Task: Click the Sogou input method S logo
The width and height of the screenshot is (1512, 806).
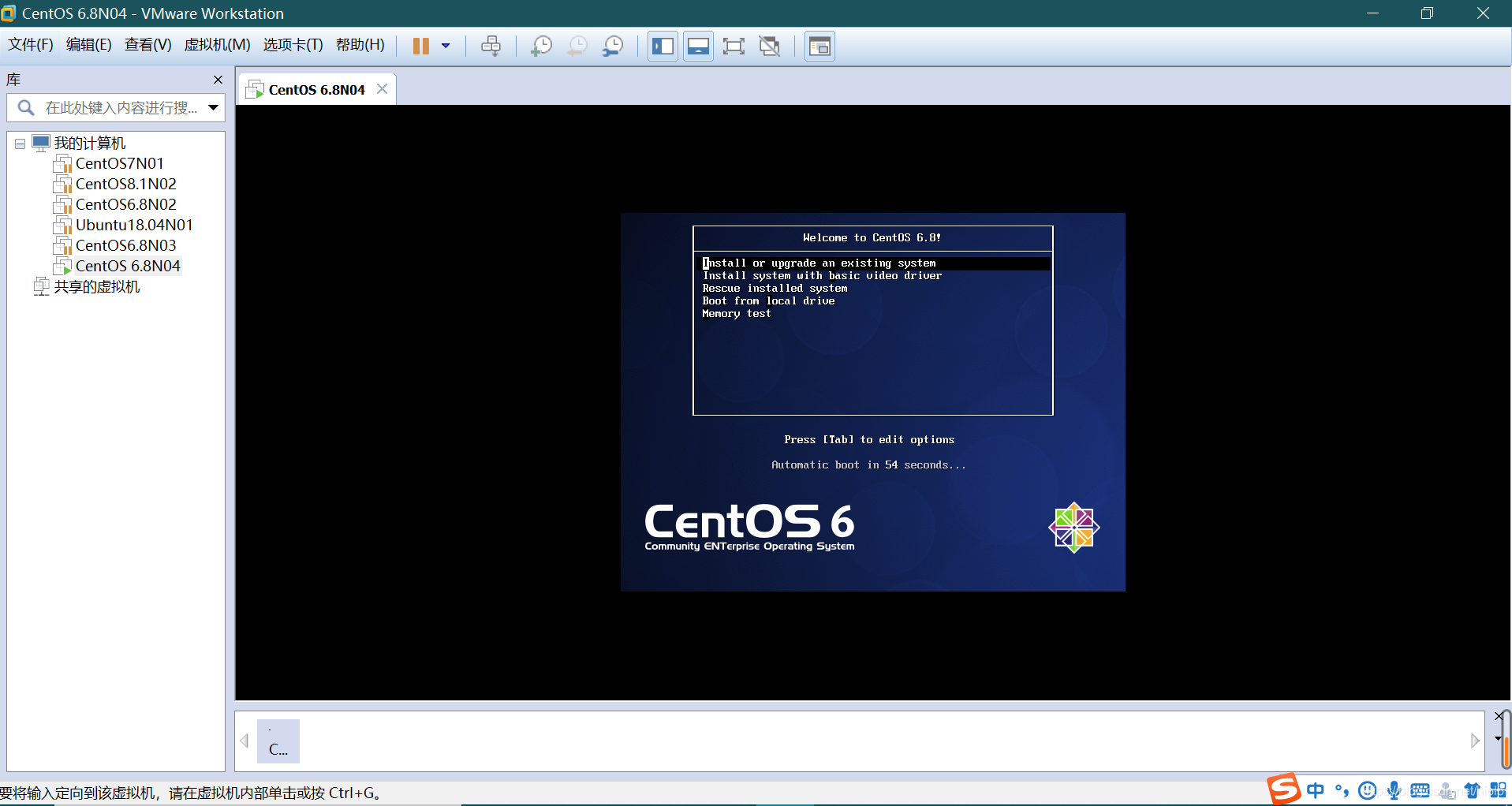Action: (x=1283, y=789)
